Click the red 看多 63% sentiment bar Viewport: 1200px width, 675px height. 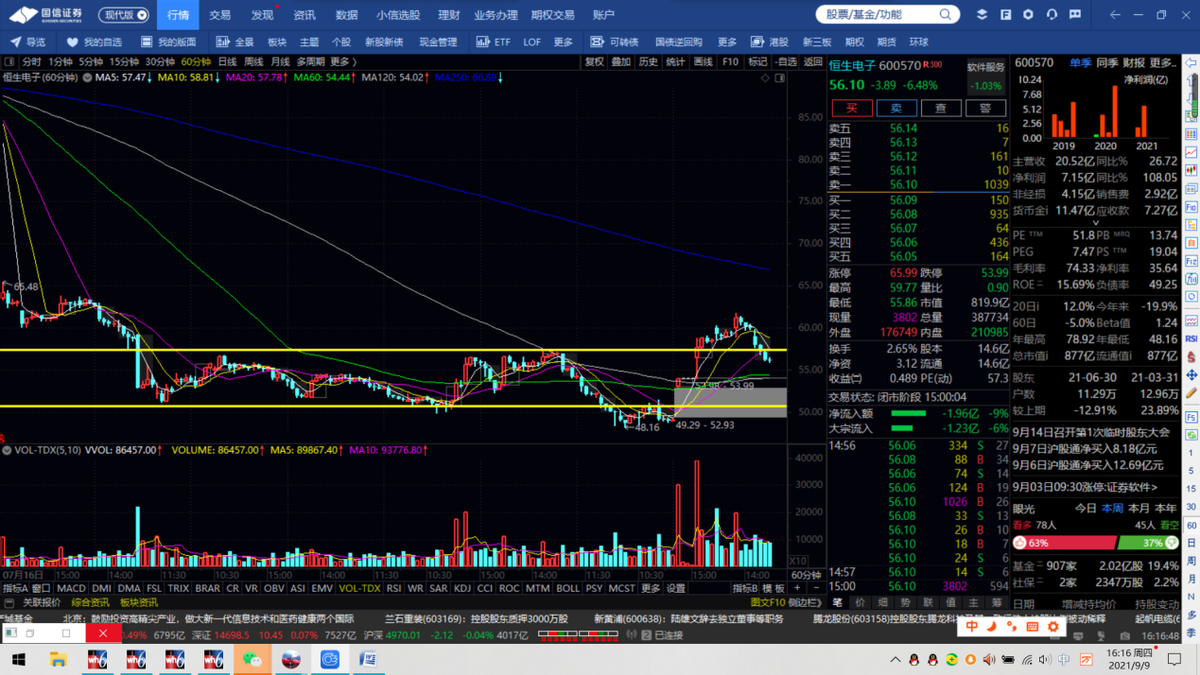coord(1065,543)
